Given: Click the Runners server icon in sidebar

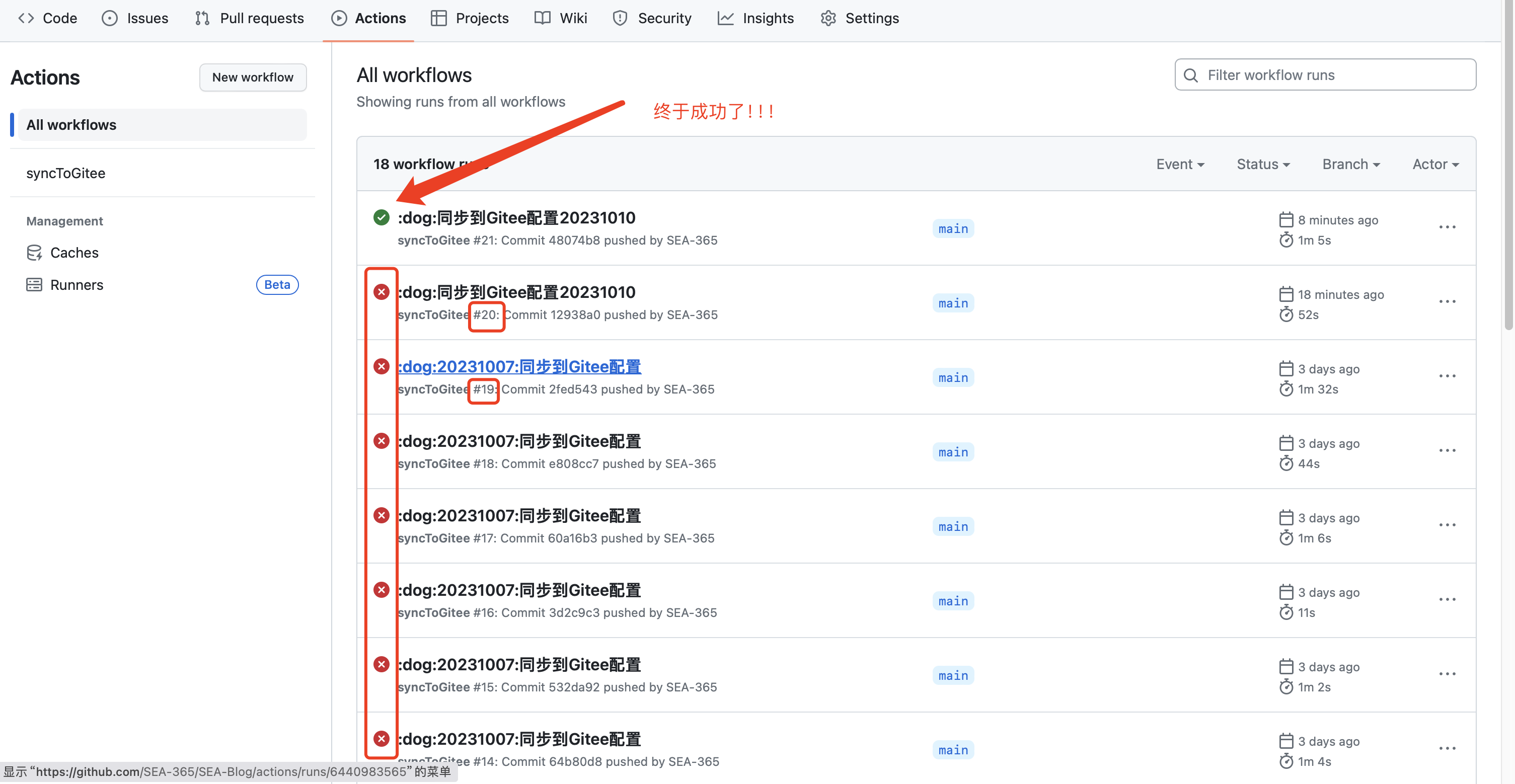Looking at the screenshot, I should point(34,285).
